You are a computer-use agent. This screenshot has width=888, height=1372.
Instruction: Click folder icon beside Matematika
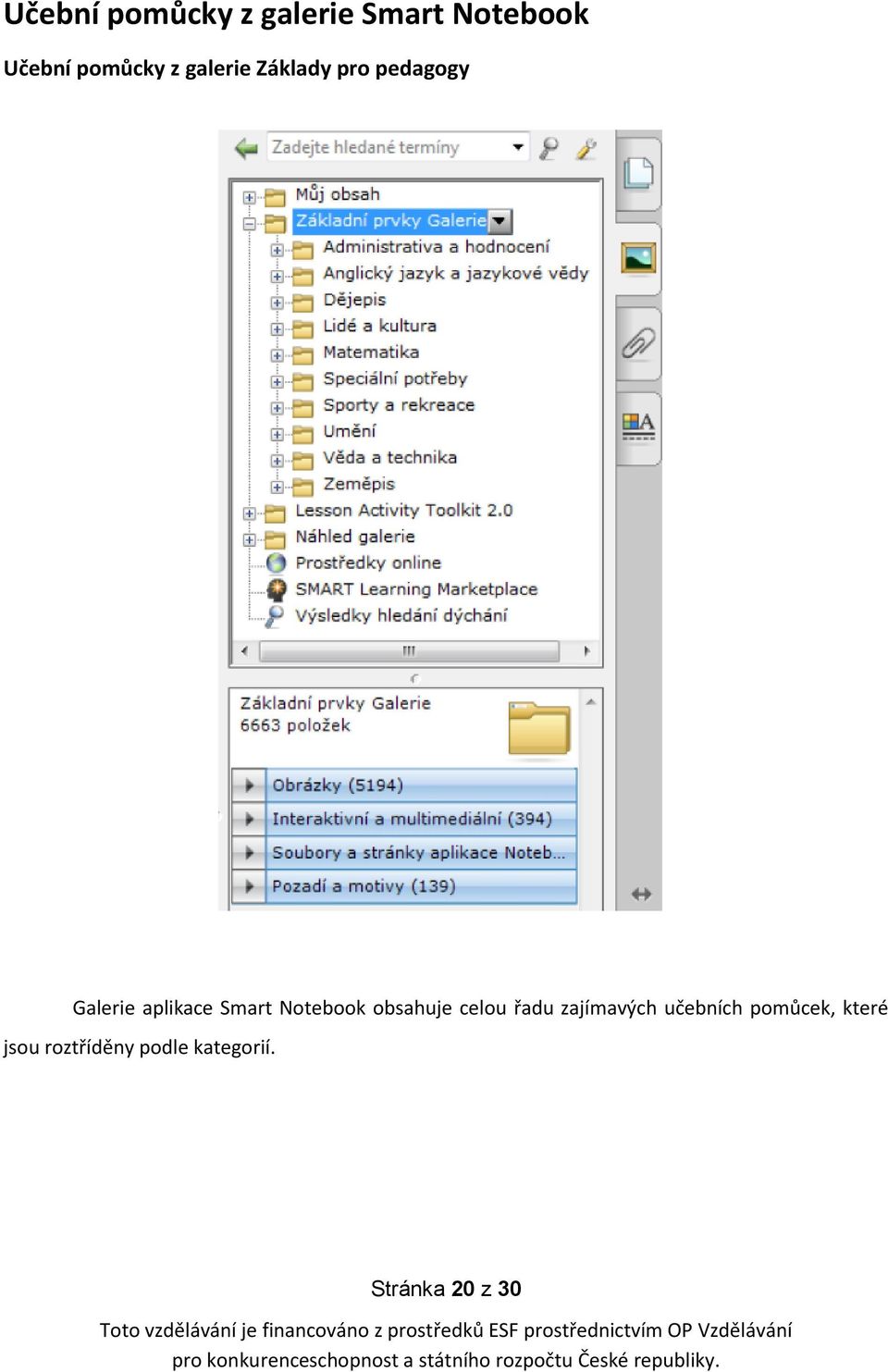[x=302, y=354]
